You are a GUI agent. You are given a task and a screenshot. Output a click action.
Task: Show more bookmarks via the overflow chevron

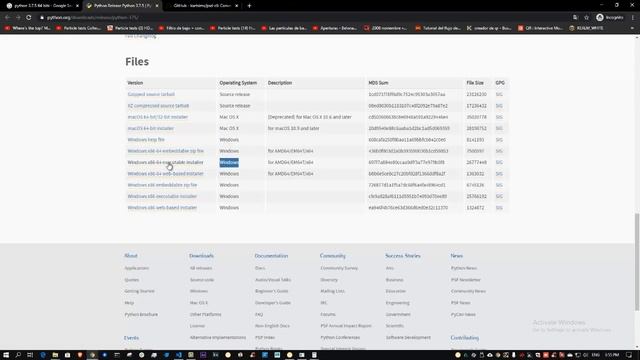pyautogui.click(x=632, y=28)
